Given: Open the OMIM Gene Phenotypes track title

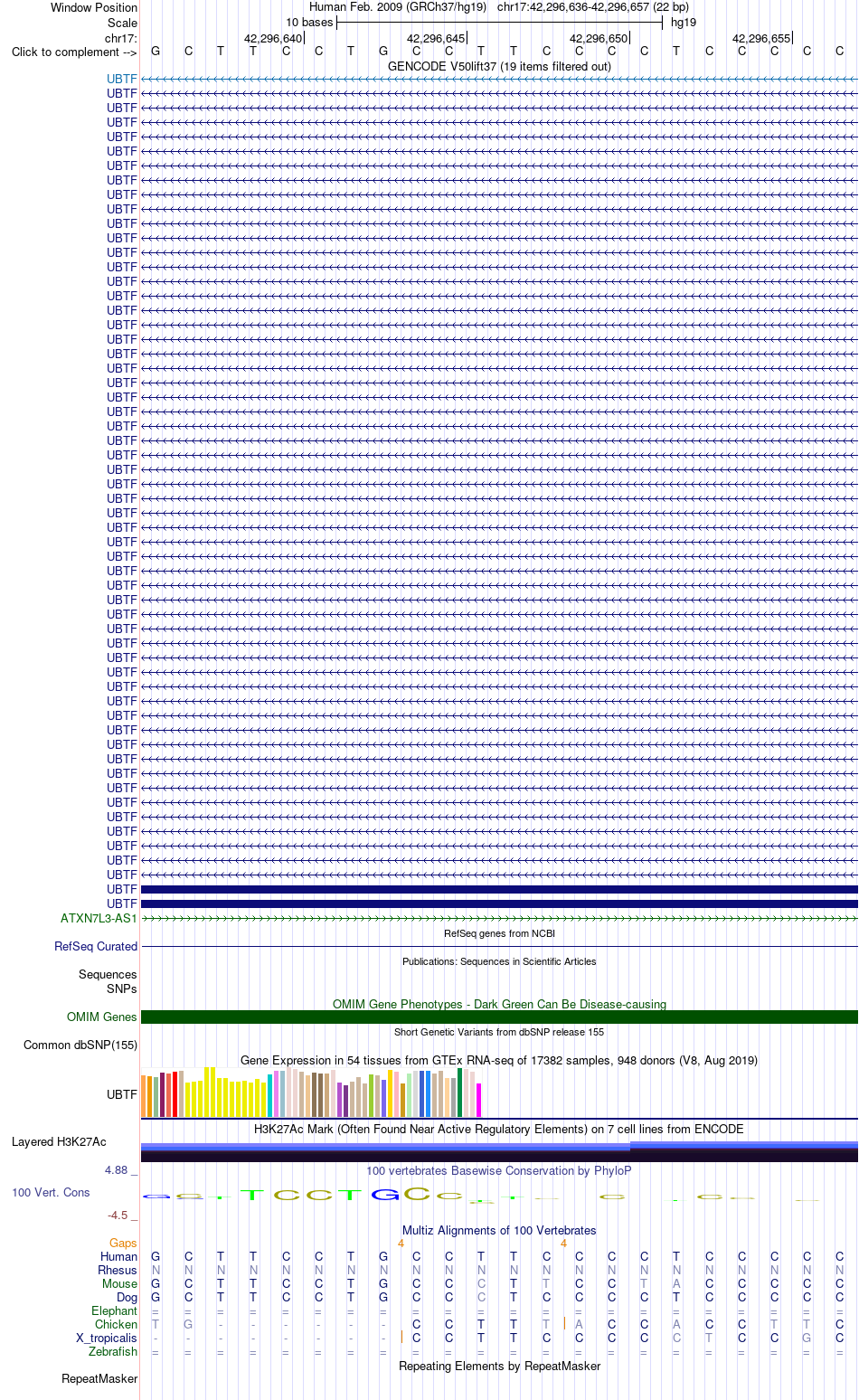Looking at the screenshot, I should [x=499, y=1004].
